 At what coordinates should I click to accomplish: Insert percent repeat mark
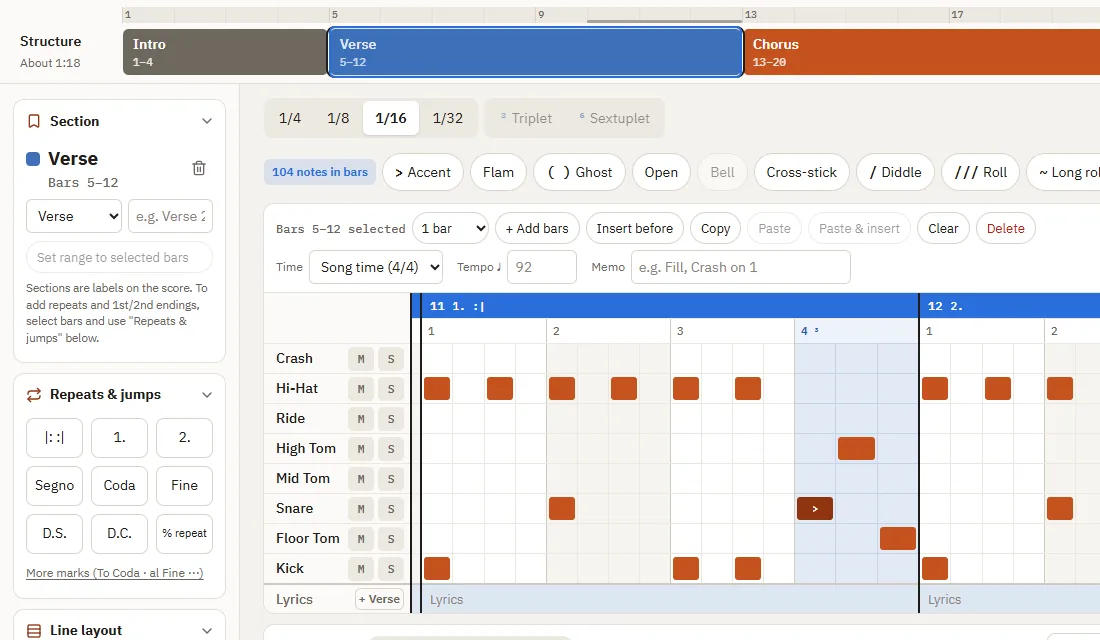pyautogui.click(x=185, y=533)
